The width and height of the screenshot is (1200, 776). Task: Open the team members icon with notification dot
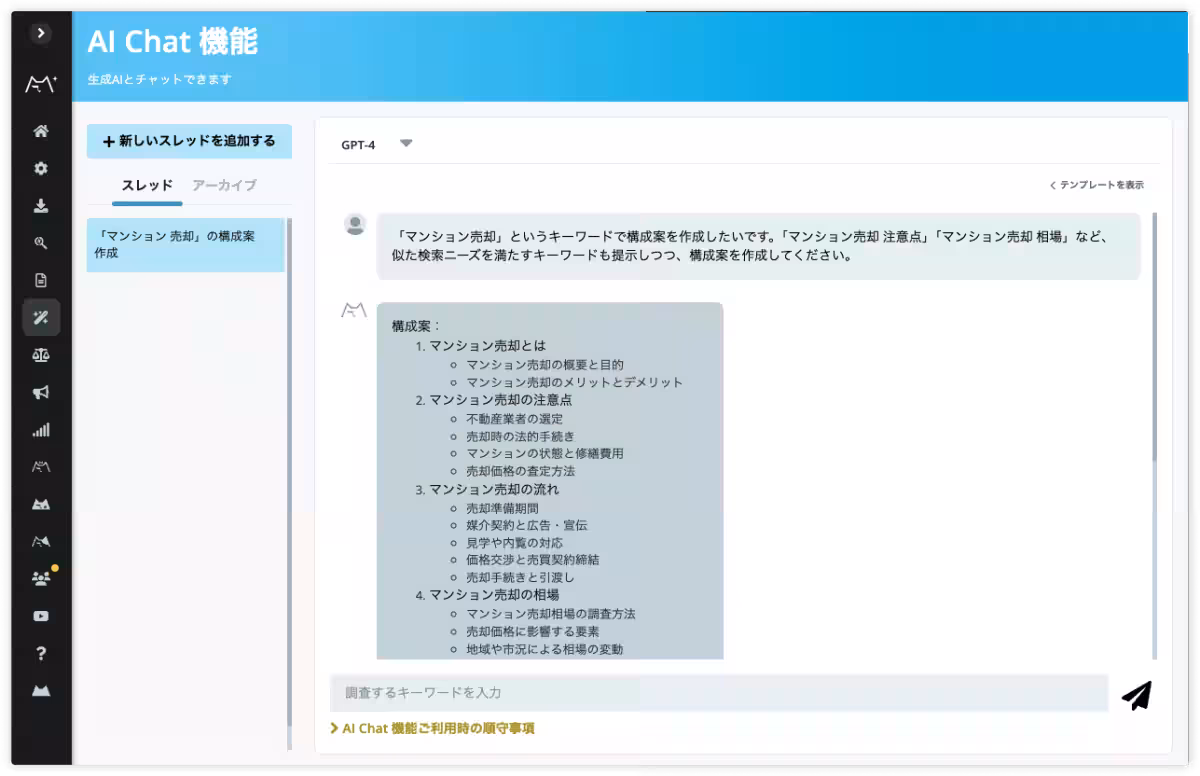(40, 578)
